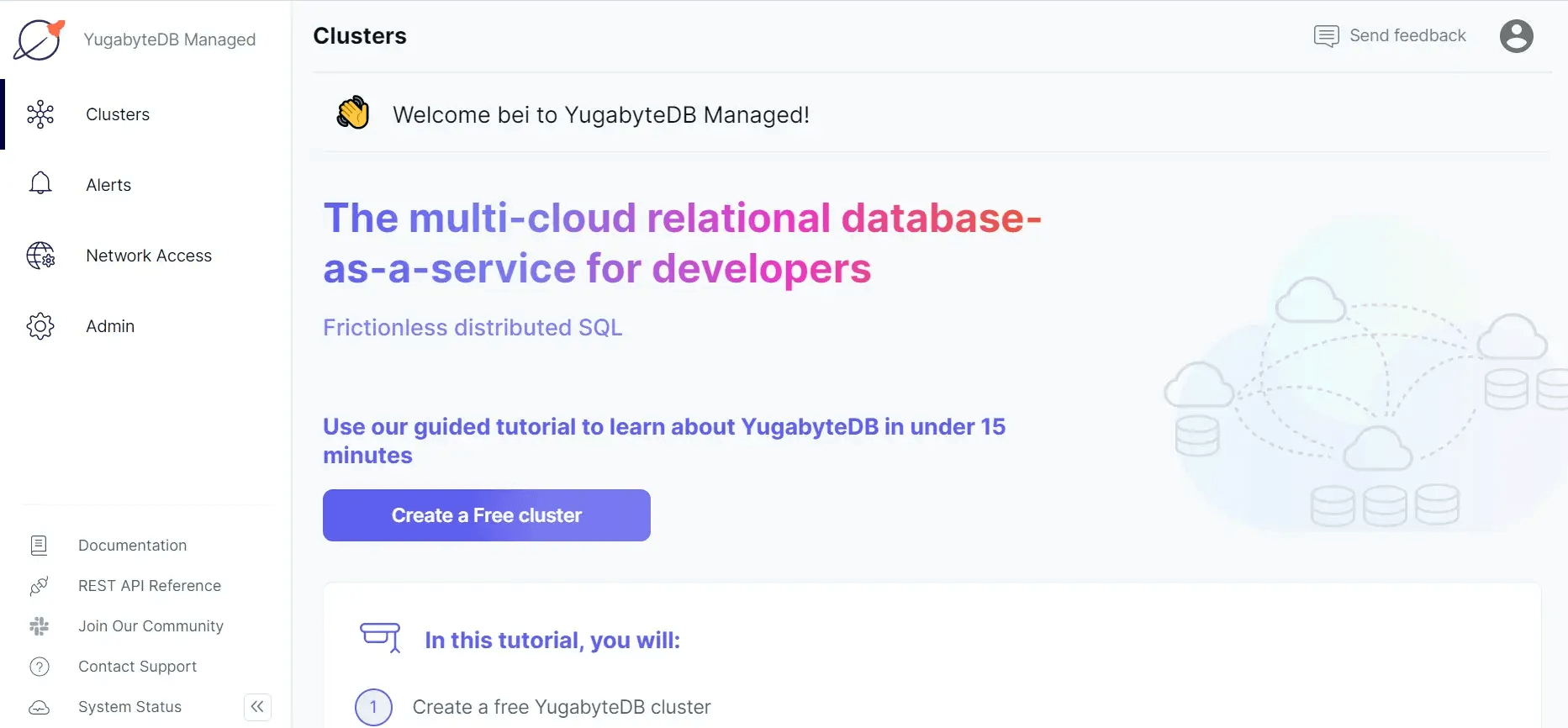
Task: Click the multi-cloud relational database headline
Action: coord(682,243)
